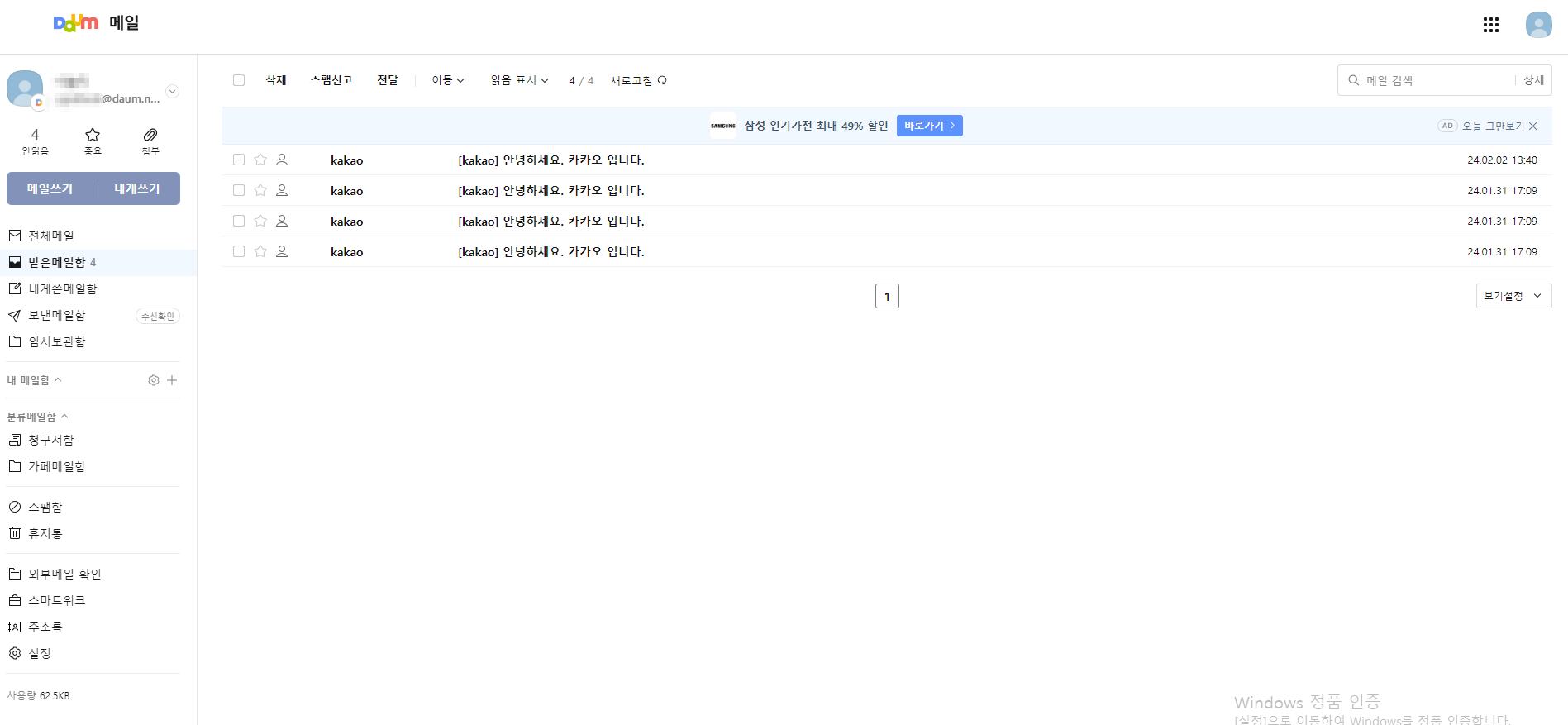
Task: Open the 보기설정 view settings dropdown
Action: pyautogui.click(x=1513, y=296)
